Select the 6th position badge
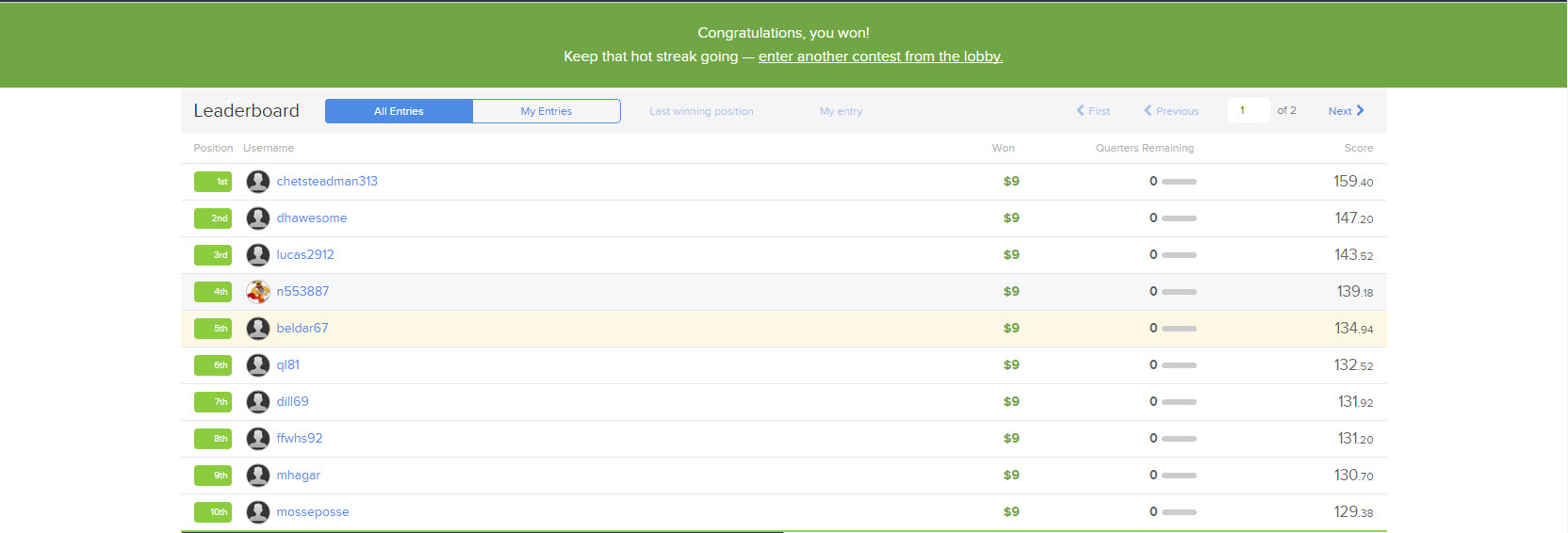 [213, 365]
